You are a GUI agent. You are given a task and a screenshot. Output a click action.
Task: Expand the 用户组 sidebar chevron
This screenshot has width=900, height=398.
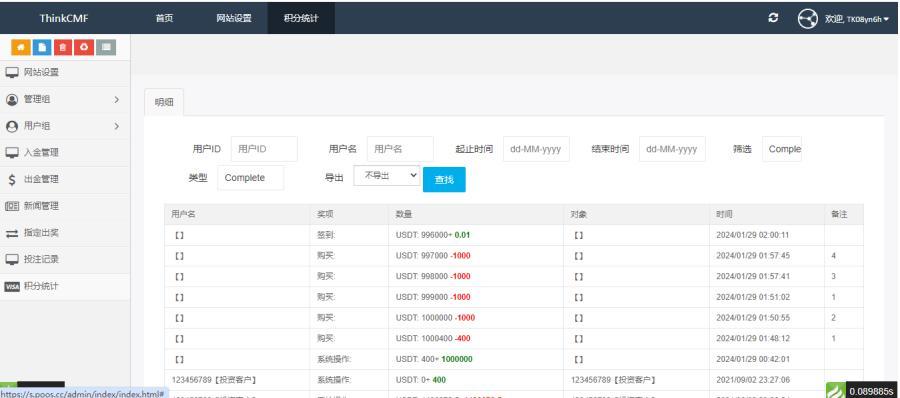click(x=117, y=126)
